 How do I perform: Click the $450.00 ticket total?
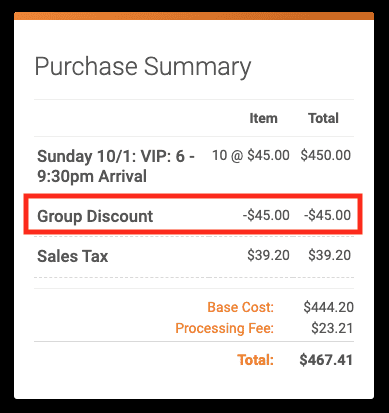(x=326, y=155)
